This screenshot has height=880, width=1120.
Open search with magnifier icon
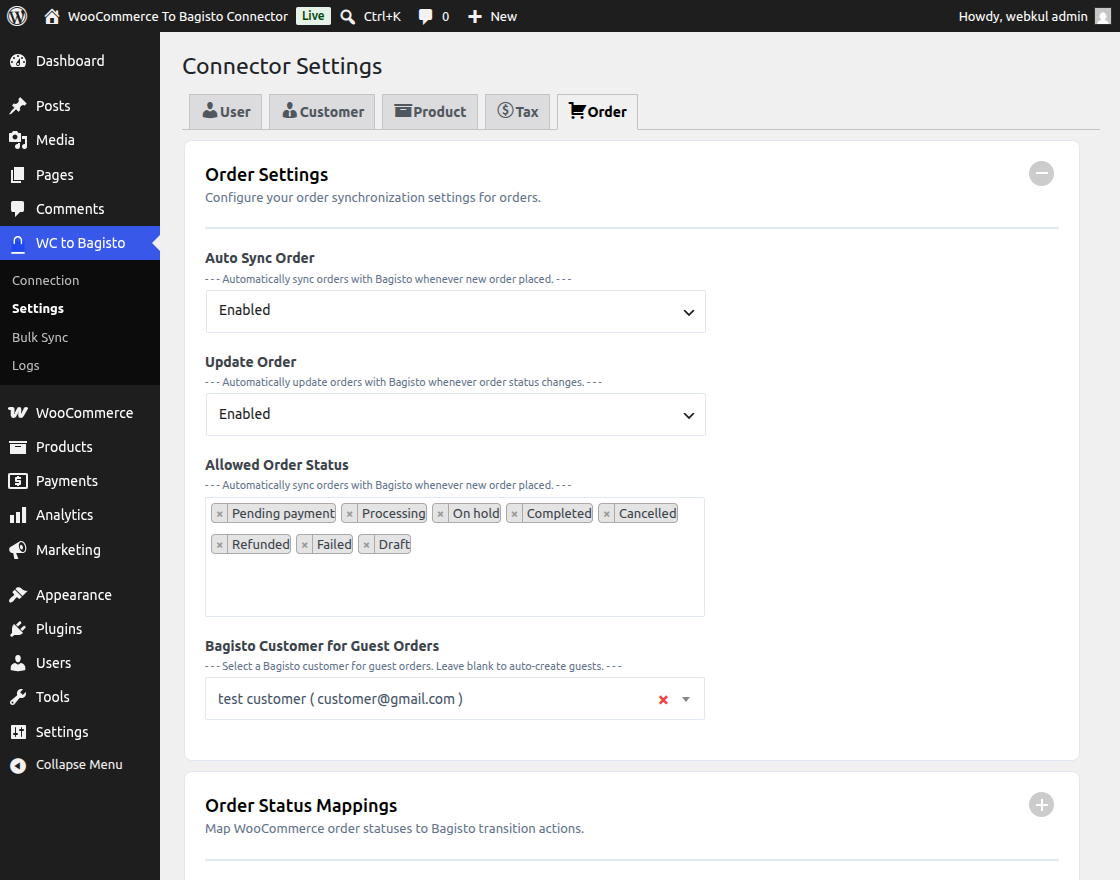[x=348, y=16]
